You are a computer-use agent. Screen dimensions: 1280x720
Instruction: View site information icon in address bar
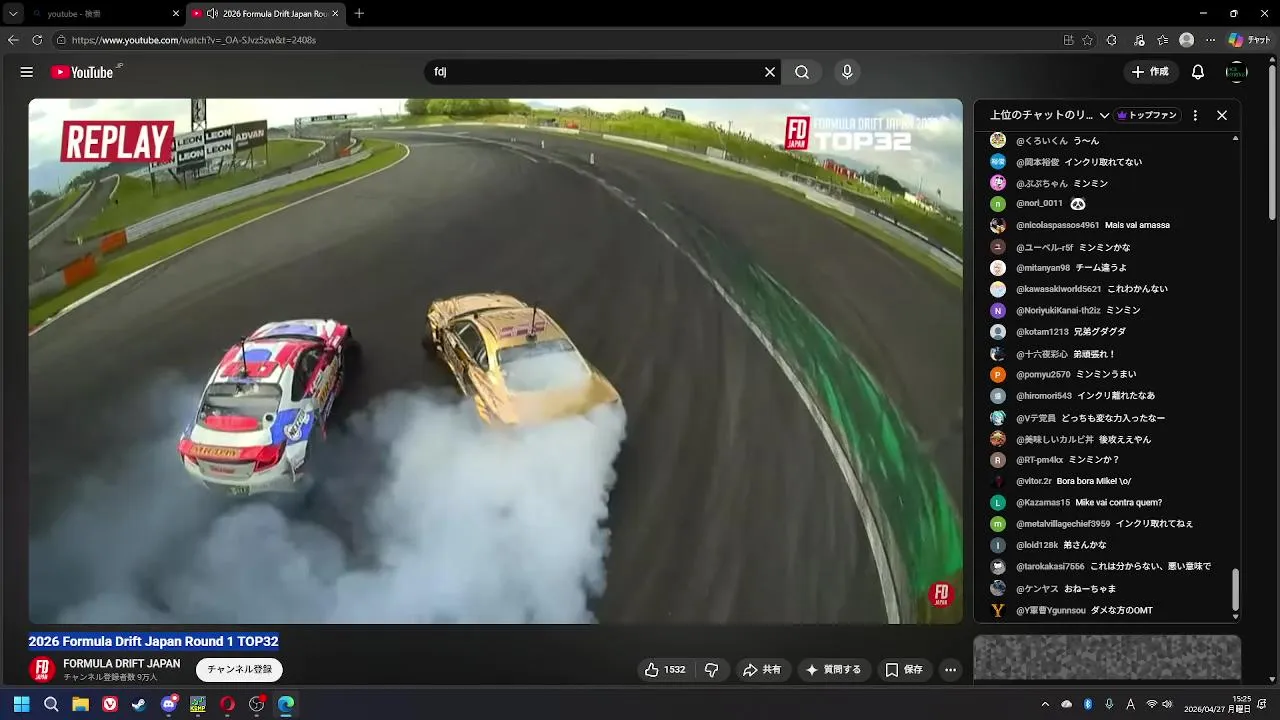61,40
